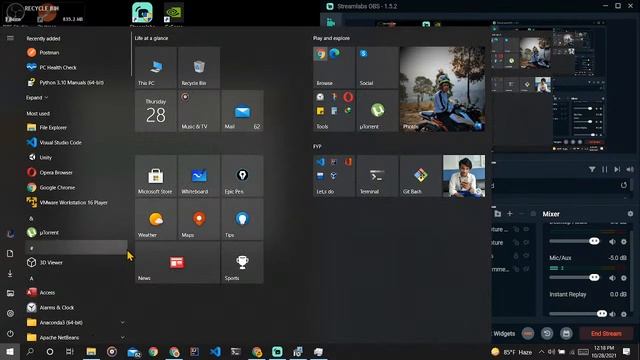
Task: Launch PC Health Check
Action: (76, 67)
